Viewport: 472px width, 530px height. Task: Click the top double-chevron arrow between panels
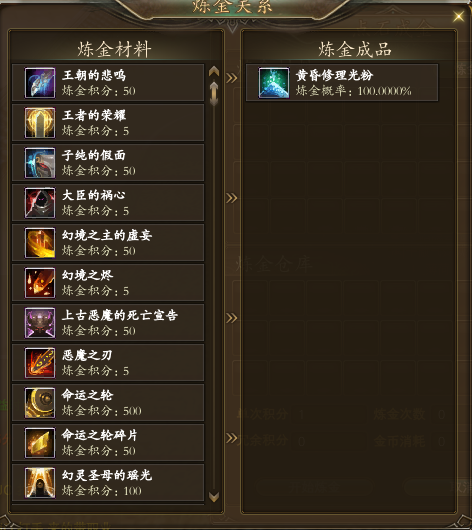point(232,78)
